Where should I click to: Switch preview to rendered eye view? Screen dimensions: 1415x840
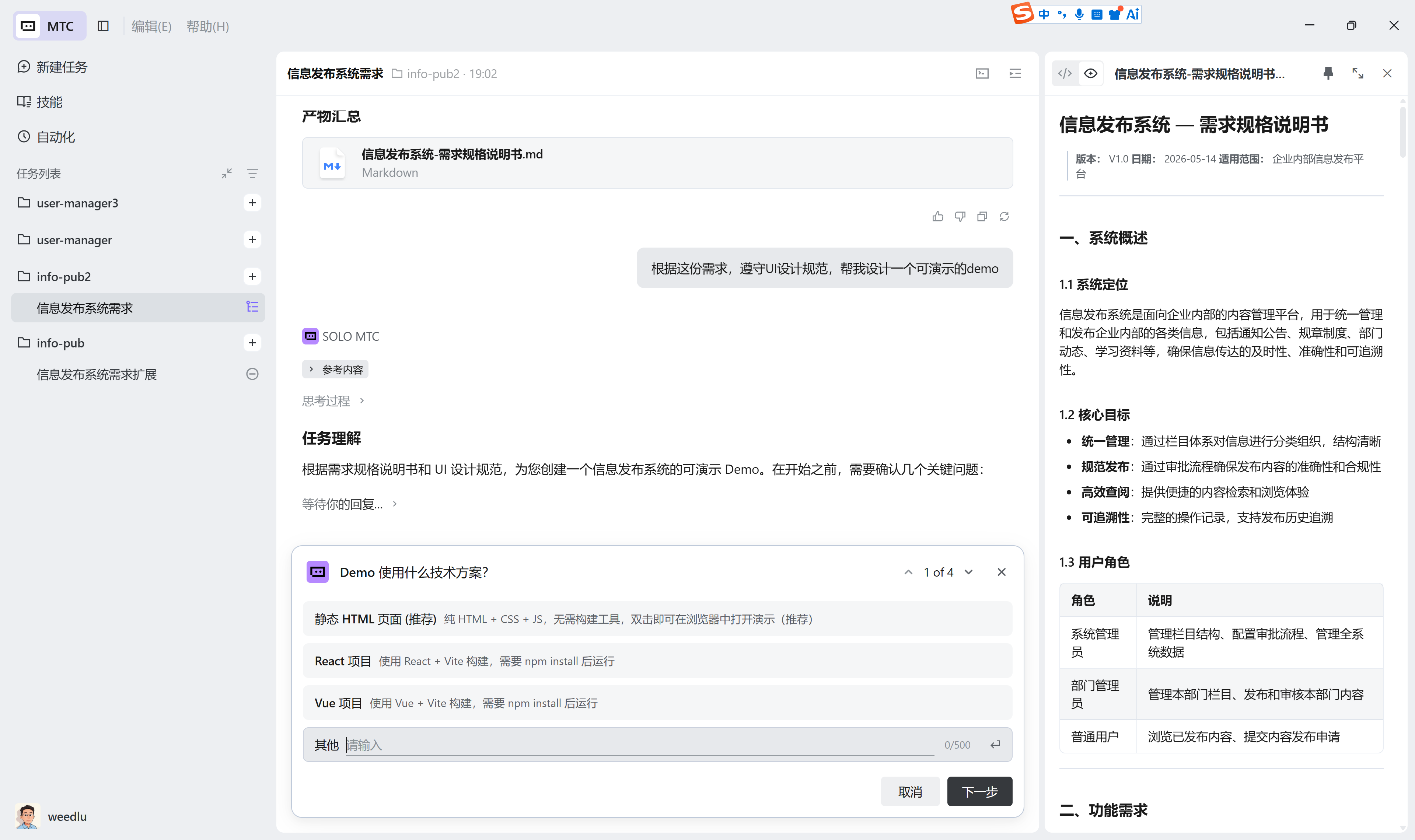click(1091, 74)
